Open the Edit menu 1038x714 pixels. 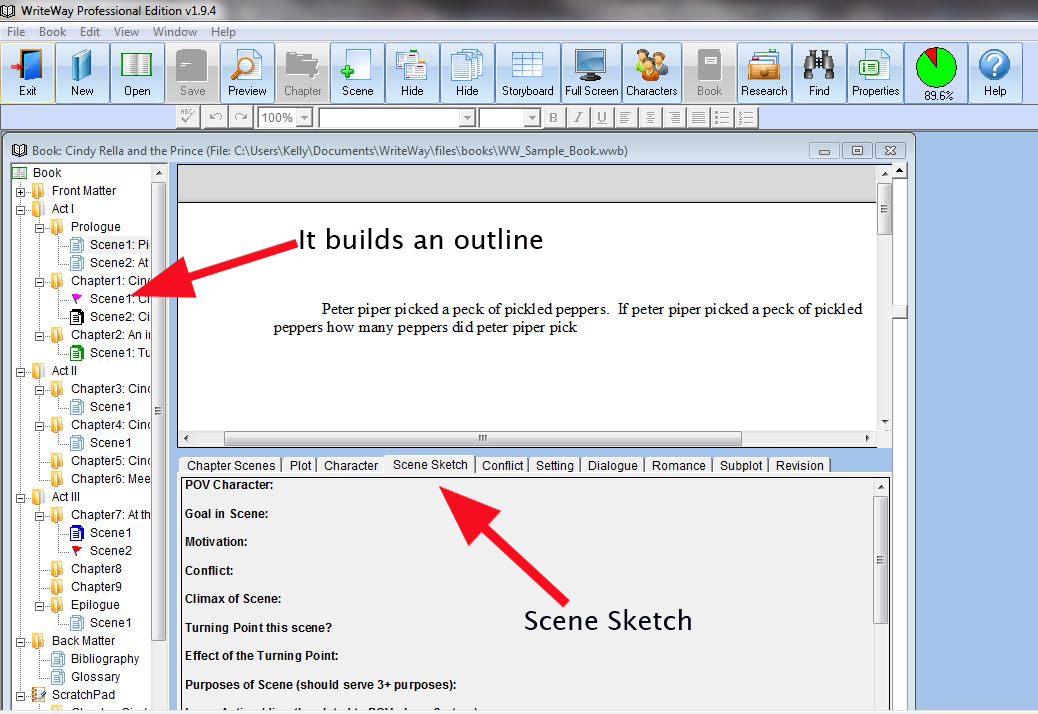89,32
